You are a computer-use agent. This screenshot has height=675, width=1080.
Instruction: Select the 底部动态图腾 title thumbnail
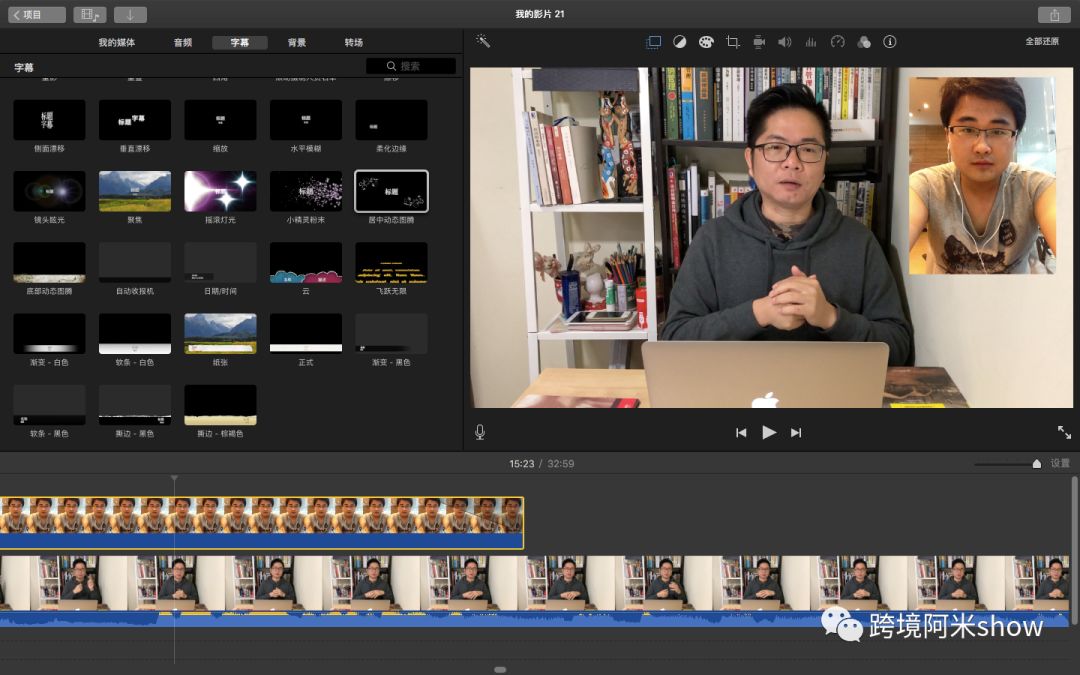pyautogui.click(x=50, y=262)
